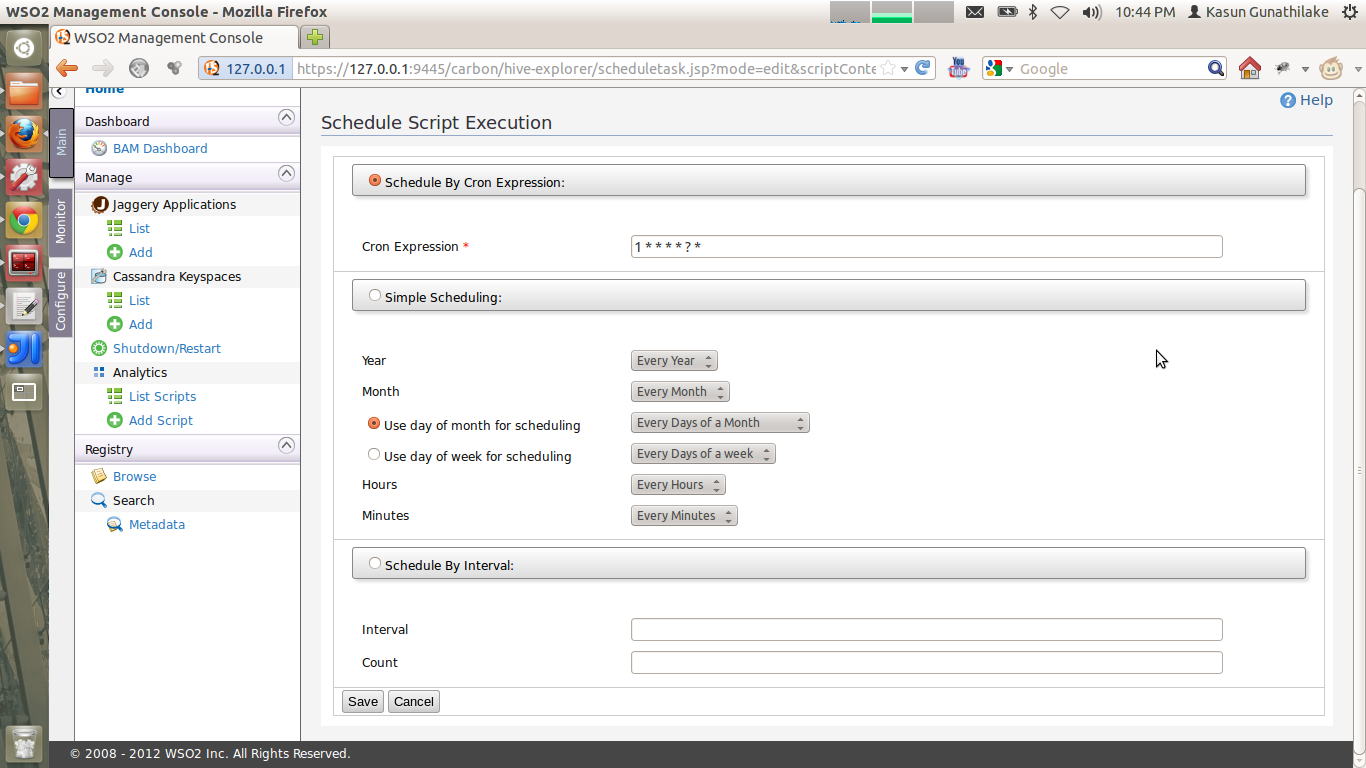This screenshot has width=1366, height=768.
Task: Reload the page with the refresh icon
Action: pyautogui.click(x=924, y=68)
